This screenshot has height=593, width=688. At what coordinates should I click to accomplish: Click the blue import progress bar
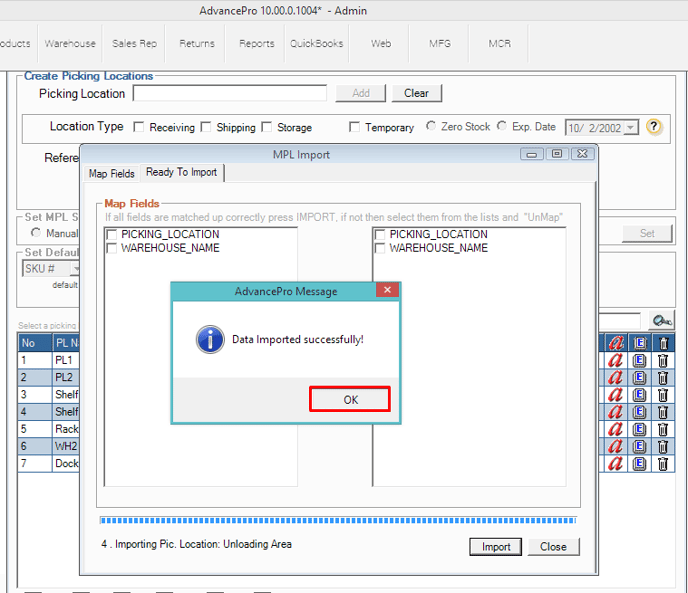(337, 520)
